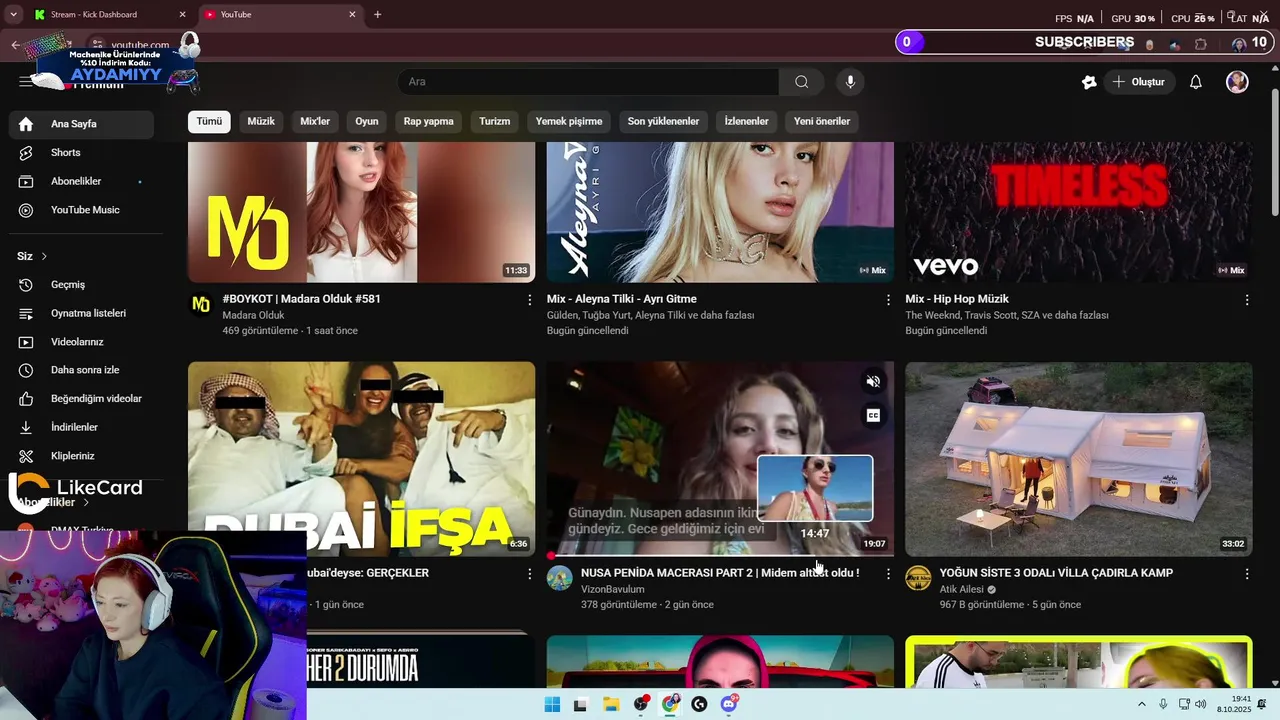Unmute the Nusa Penida preview video

point(873,381)
